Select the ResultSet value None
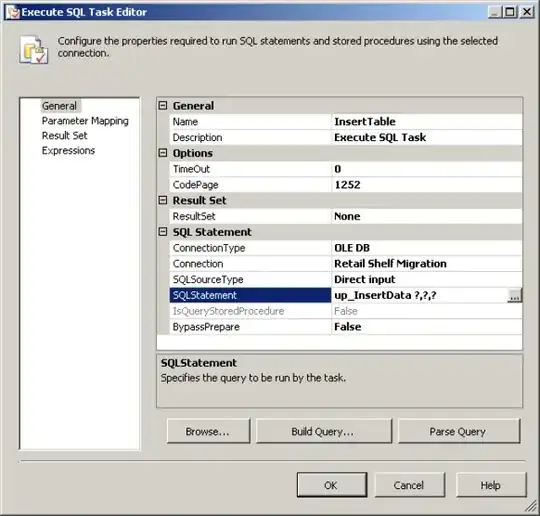Screen dimensions: 540x516 click(426, 216)
